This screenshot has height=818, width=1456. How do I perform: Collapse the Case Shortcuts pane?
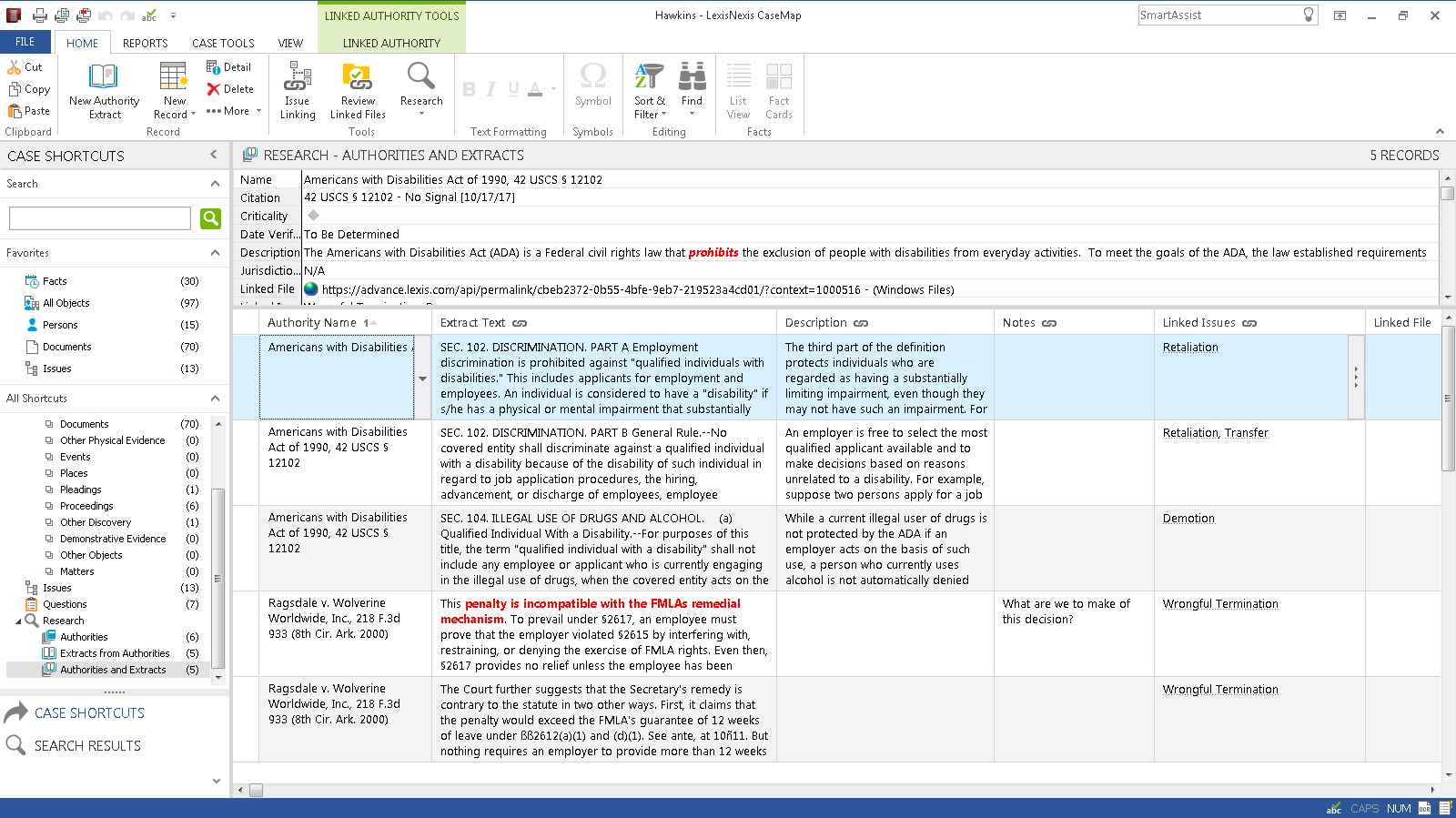pos(214,156)
